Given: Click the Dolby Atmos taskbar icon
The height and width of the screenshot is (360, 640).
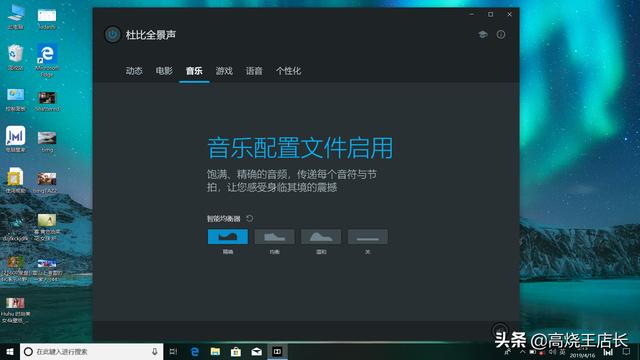Looking at the screenshot, I should pyautogui.click(x=277, y=351).
